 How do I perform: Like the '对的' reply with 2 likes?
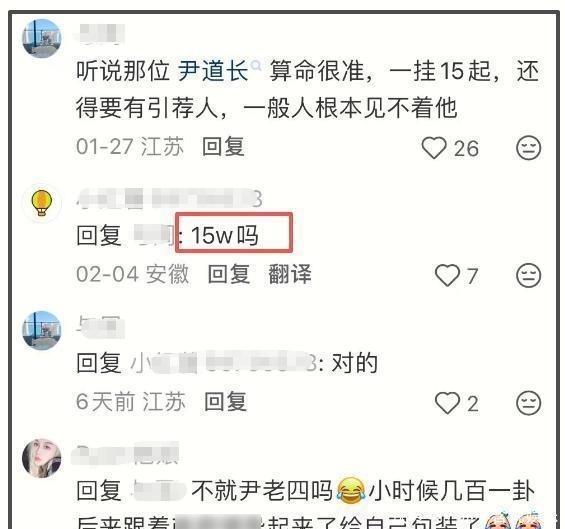click(447, 403)
